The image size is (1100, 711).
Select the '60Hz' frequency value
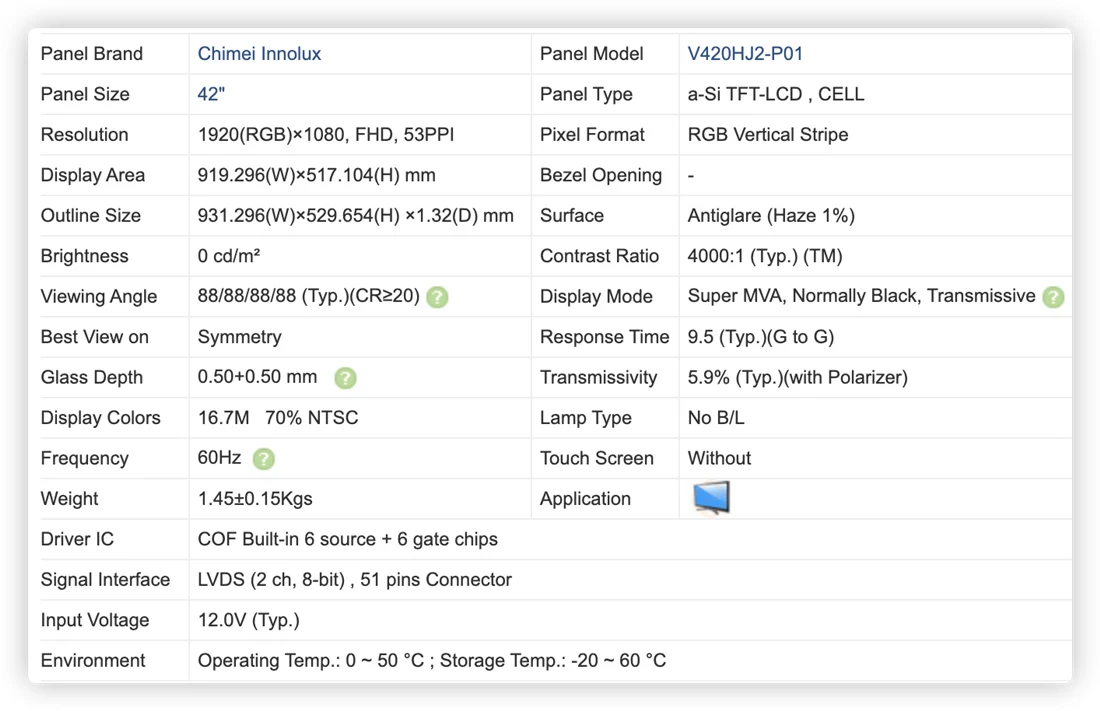coord(219,458)
